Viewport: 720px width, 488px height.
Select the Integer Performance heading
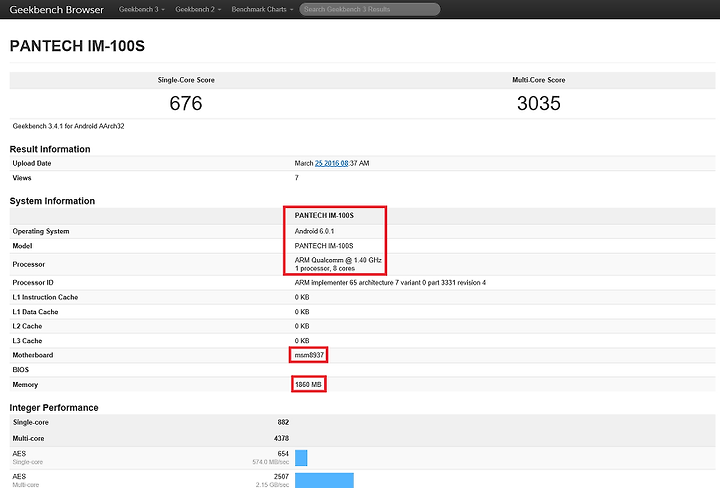click(54, 408)
